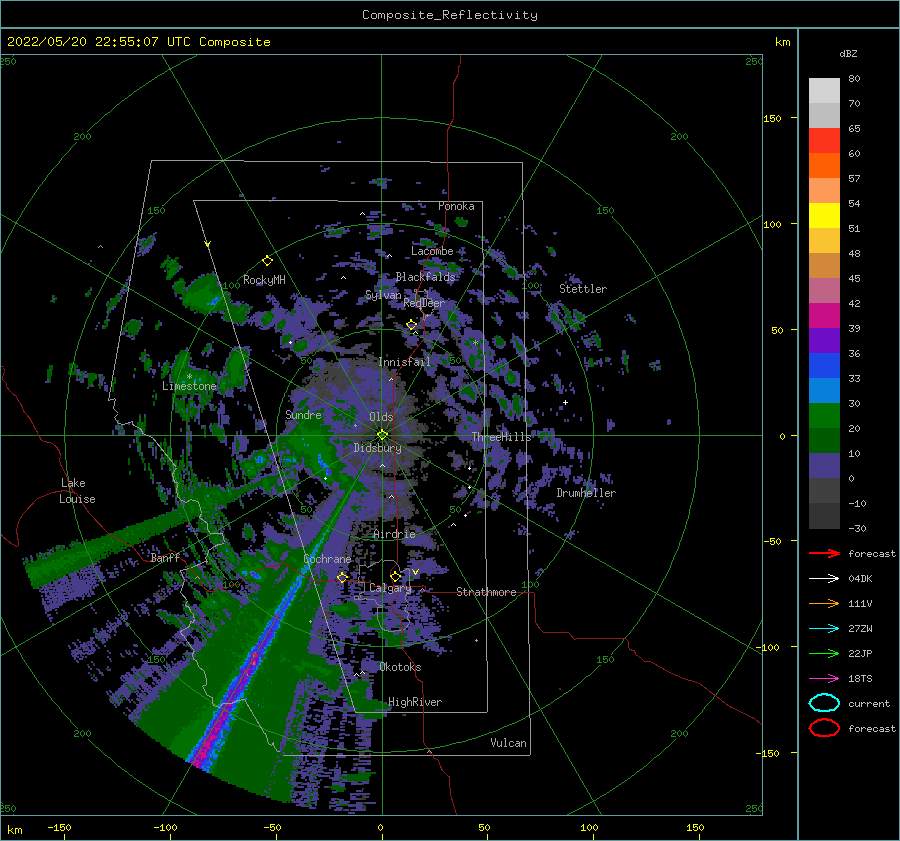Click the yellow radar site marker at Olds
The width and height of the screenshot is (900, 841).
[x=382, y=435]
